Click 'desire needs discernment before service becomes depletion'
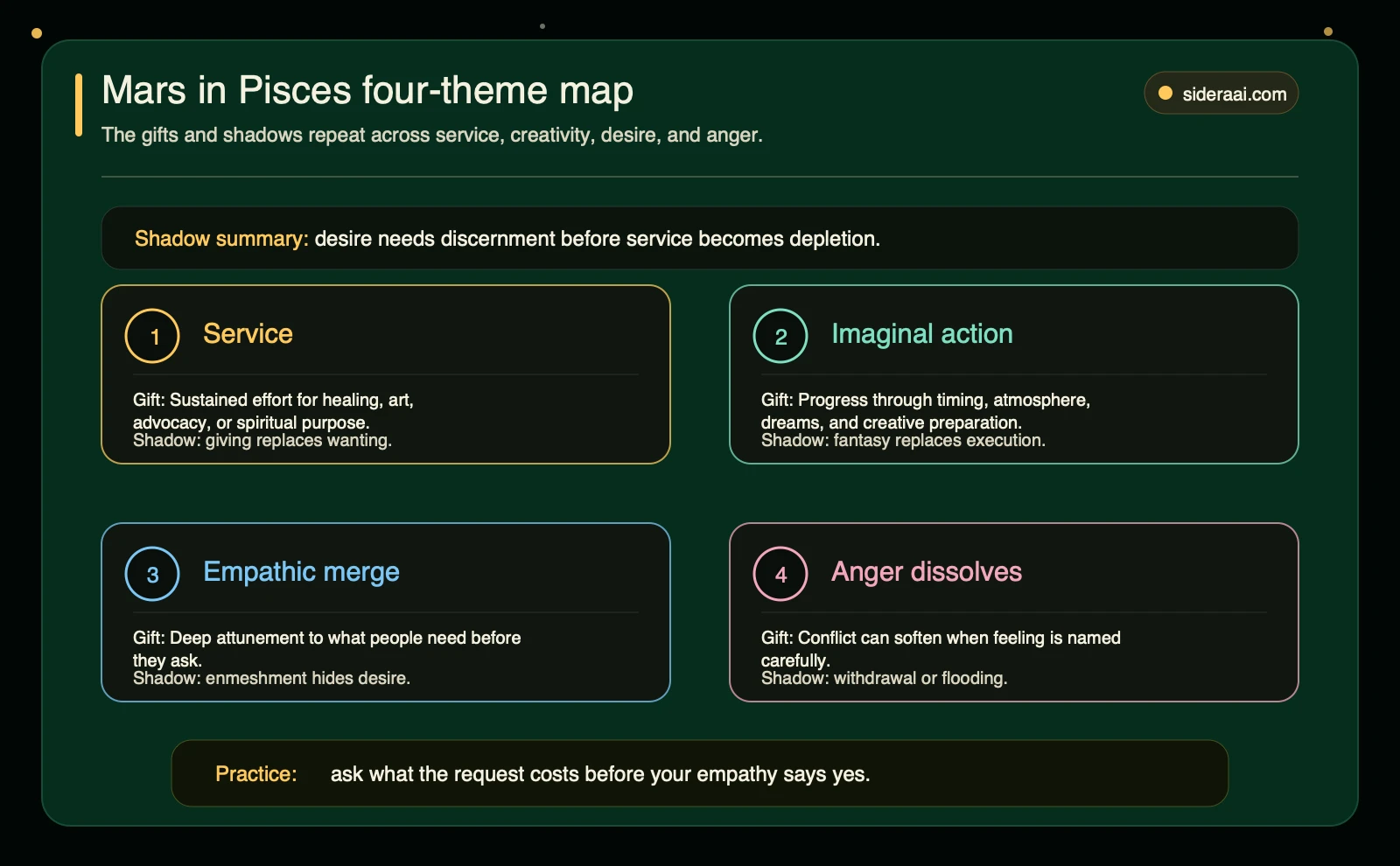The width and height of the screenshot is (1400, 866). coord(598,239)
